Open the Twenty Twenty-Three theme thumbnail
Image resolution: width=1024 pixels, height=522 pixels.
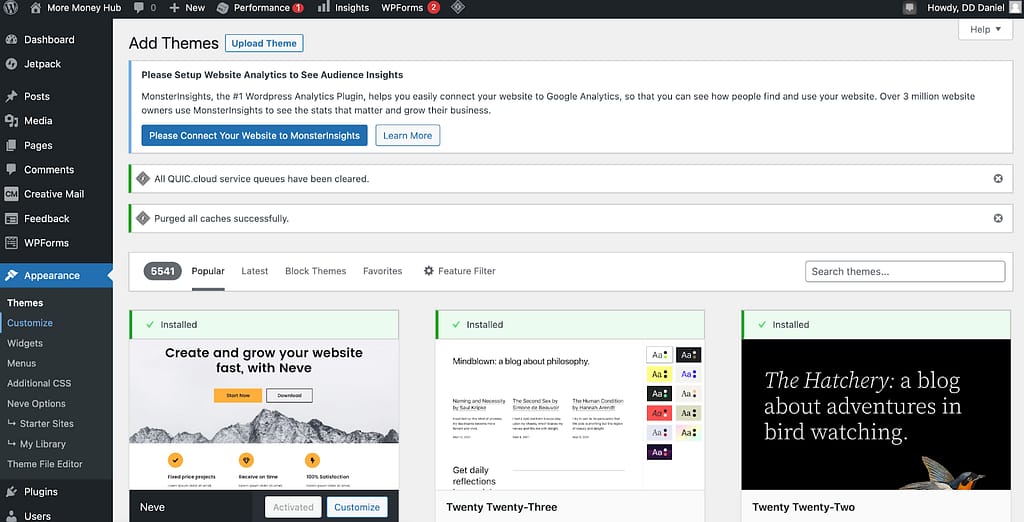(x=570, y=414)
